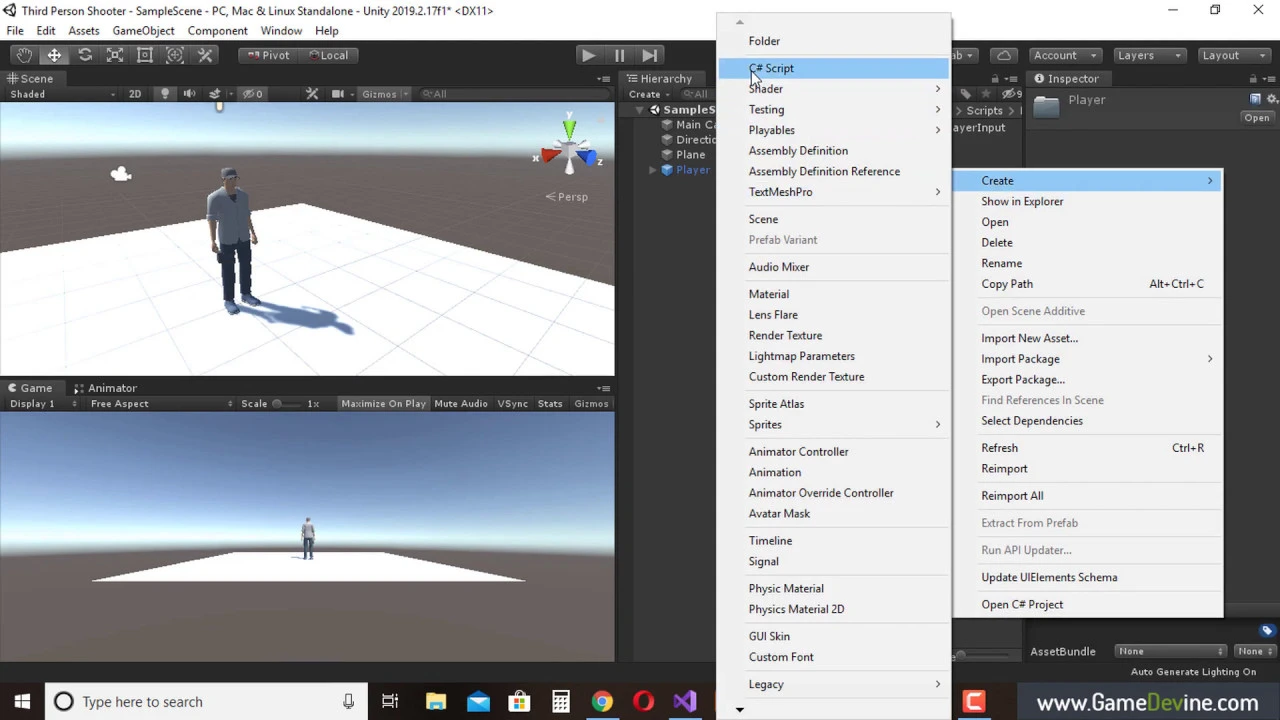Open the Gizmos dropdown in Scene view
1280x720 pixels.
[385, 94]
